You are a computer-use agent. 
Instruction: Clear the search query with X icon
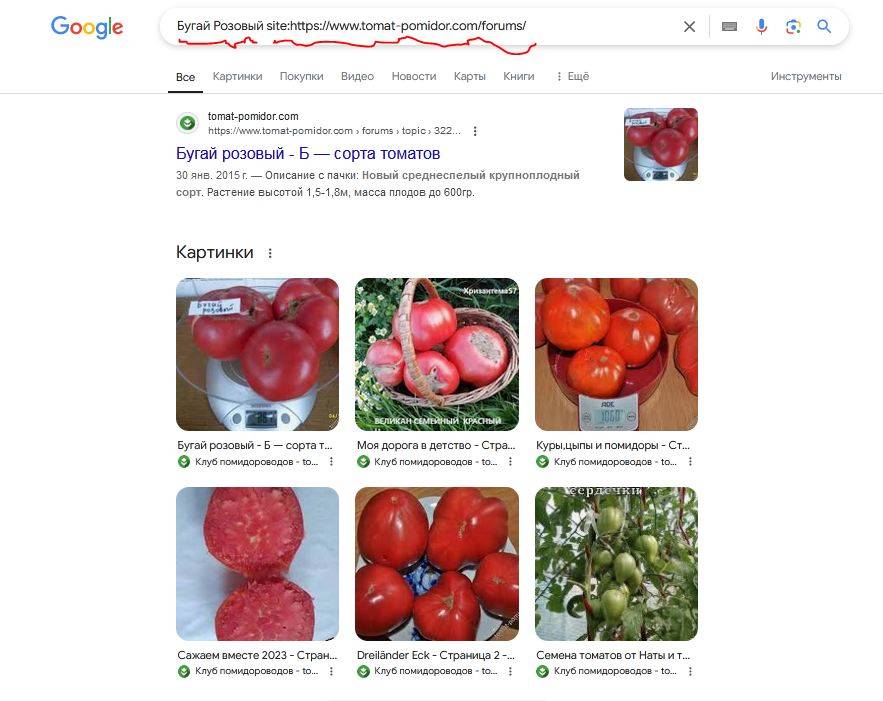(689, 26)
